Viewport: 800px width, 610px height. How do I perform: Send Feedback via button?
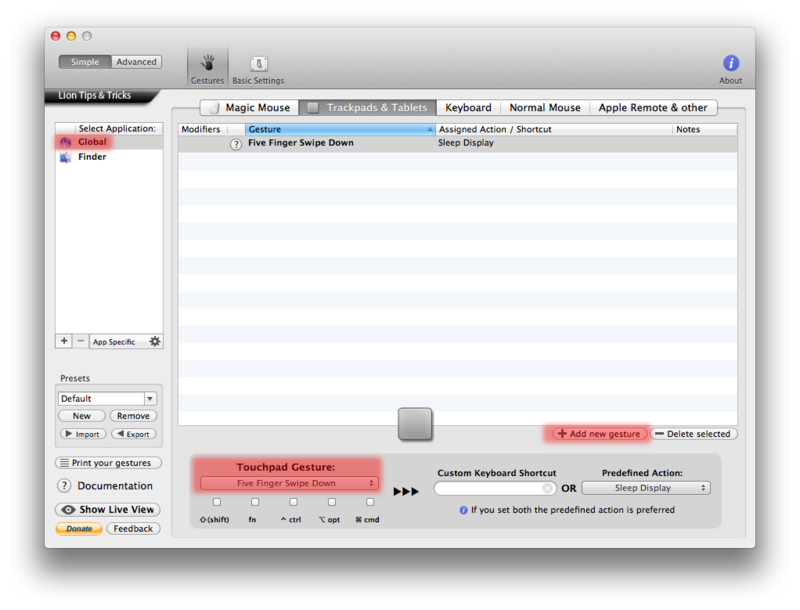[x=133, y=529]
